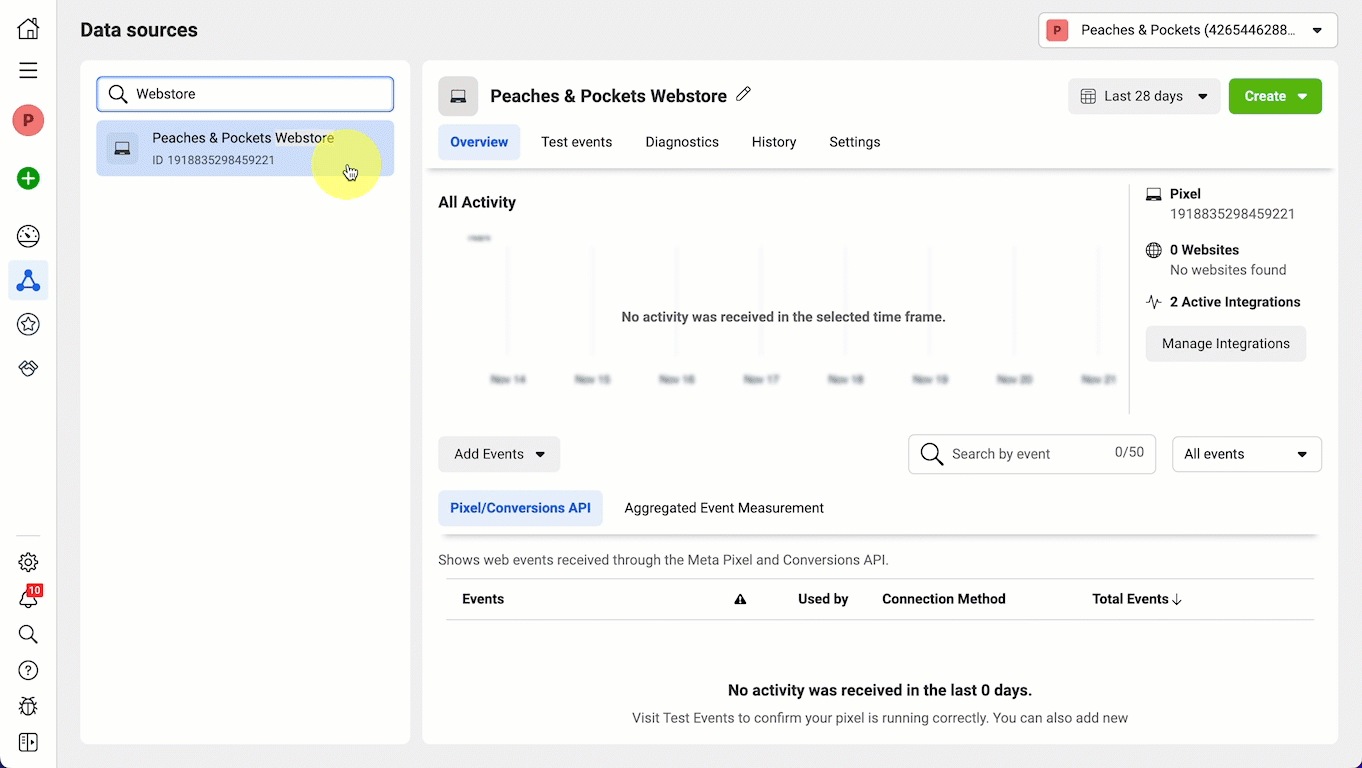Switch to the Overview tab
Image resolution: width=1362 pixels, height=768 pixels.
[479, 142]
